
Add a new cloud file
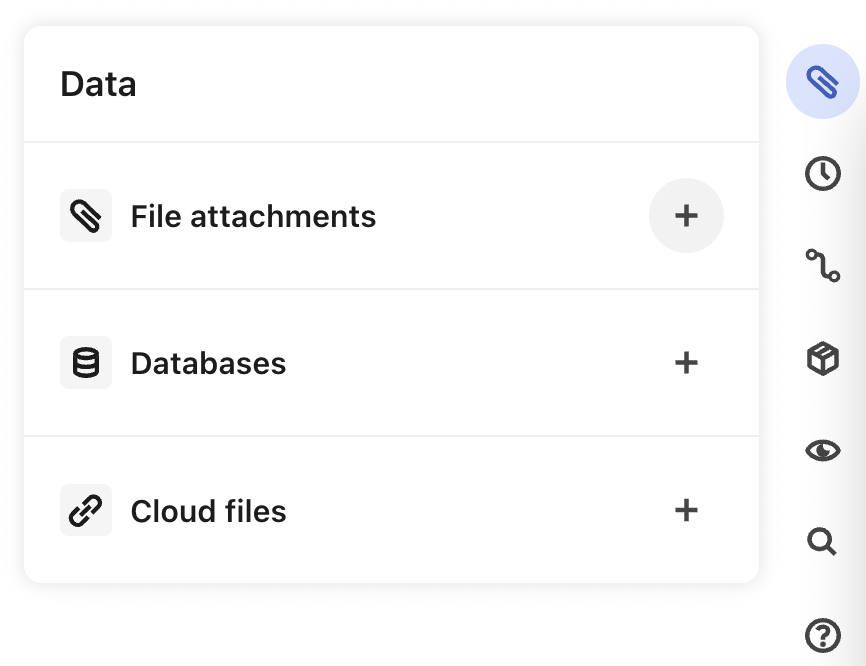click(x=686, y=510)
